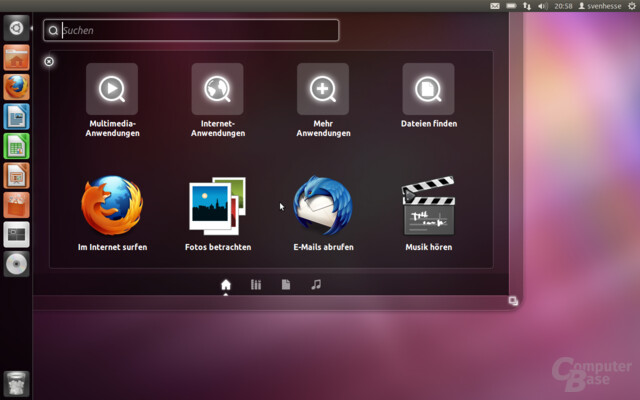Close the Dash with the X button
640x400 pixels.
(x=49, y=62)
